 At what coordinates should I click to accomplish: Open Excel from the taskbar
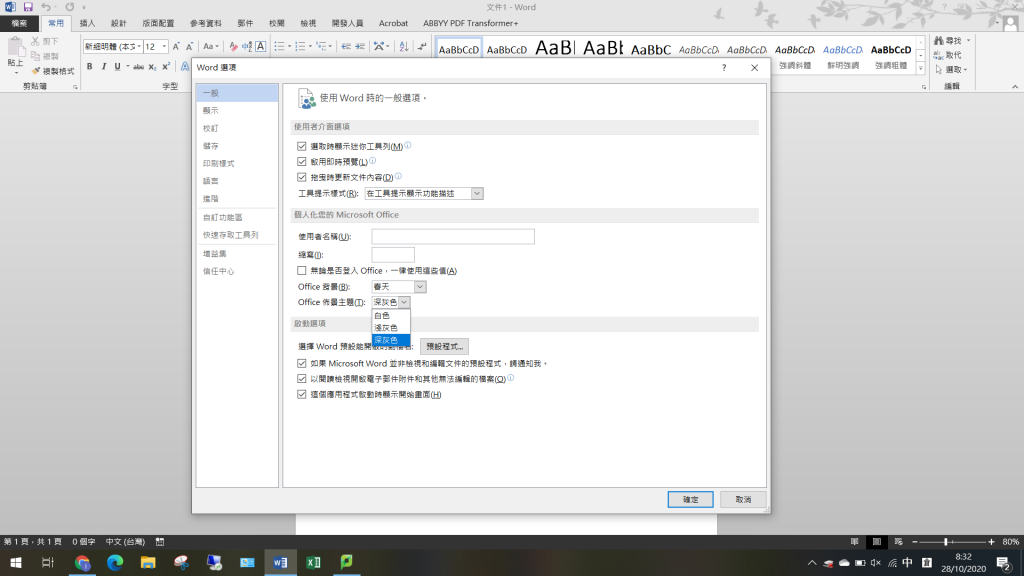point(313,562)
